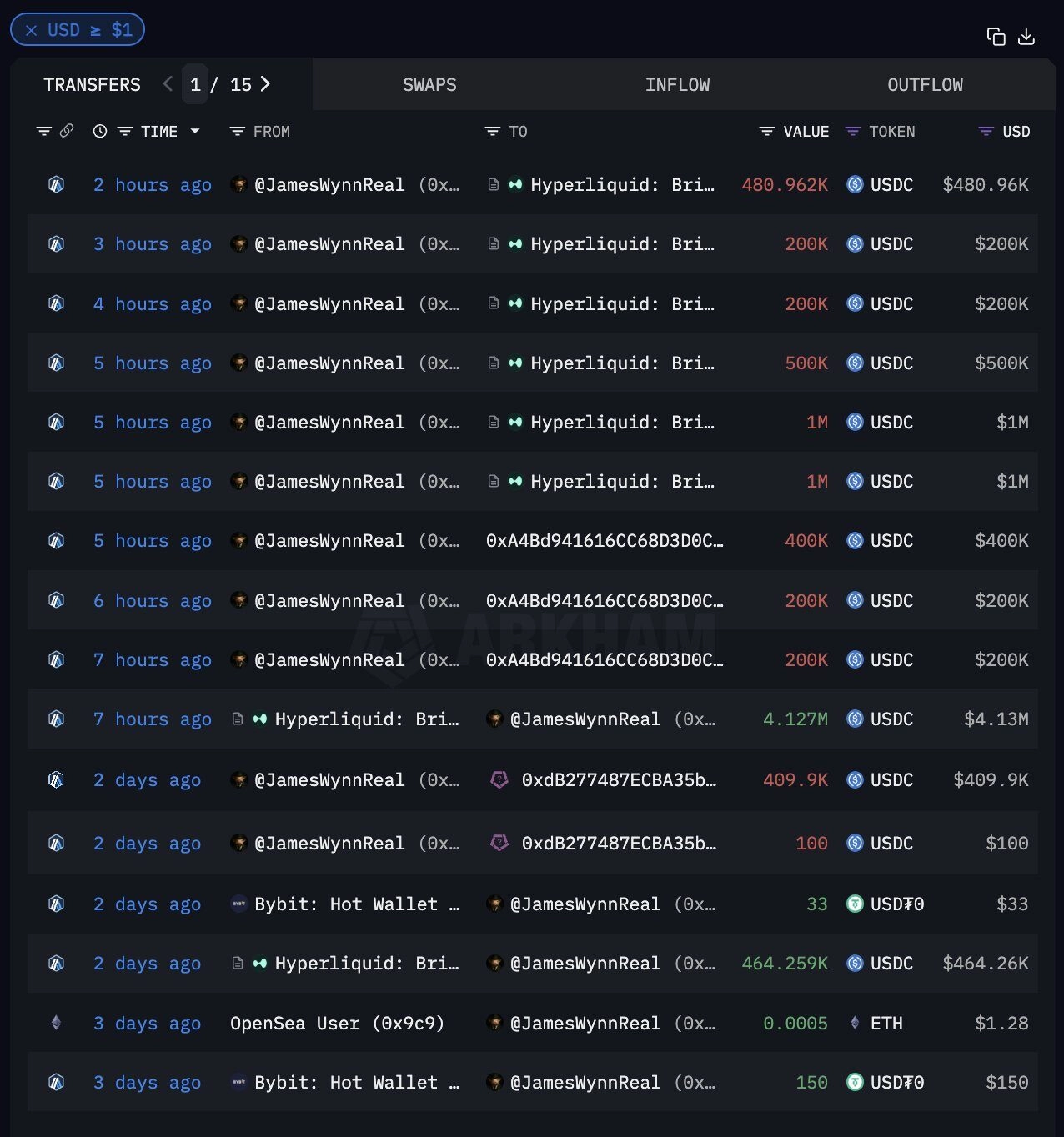Click James Wynn avatar in $200K 7 hours ago row
This screenshot has width=1064, height=1137.
point(239,660)
